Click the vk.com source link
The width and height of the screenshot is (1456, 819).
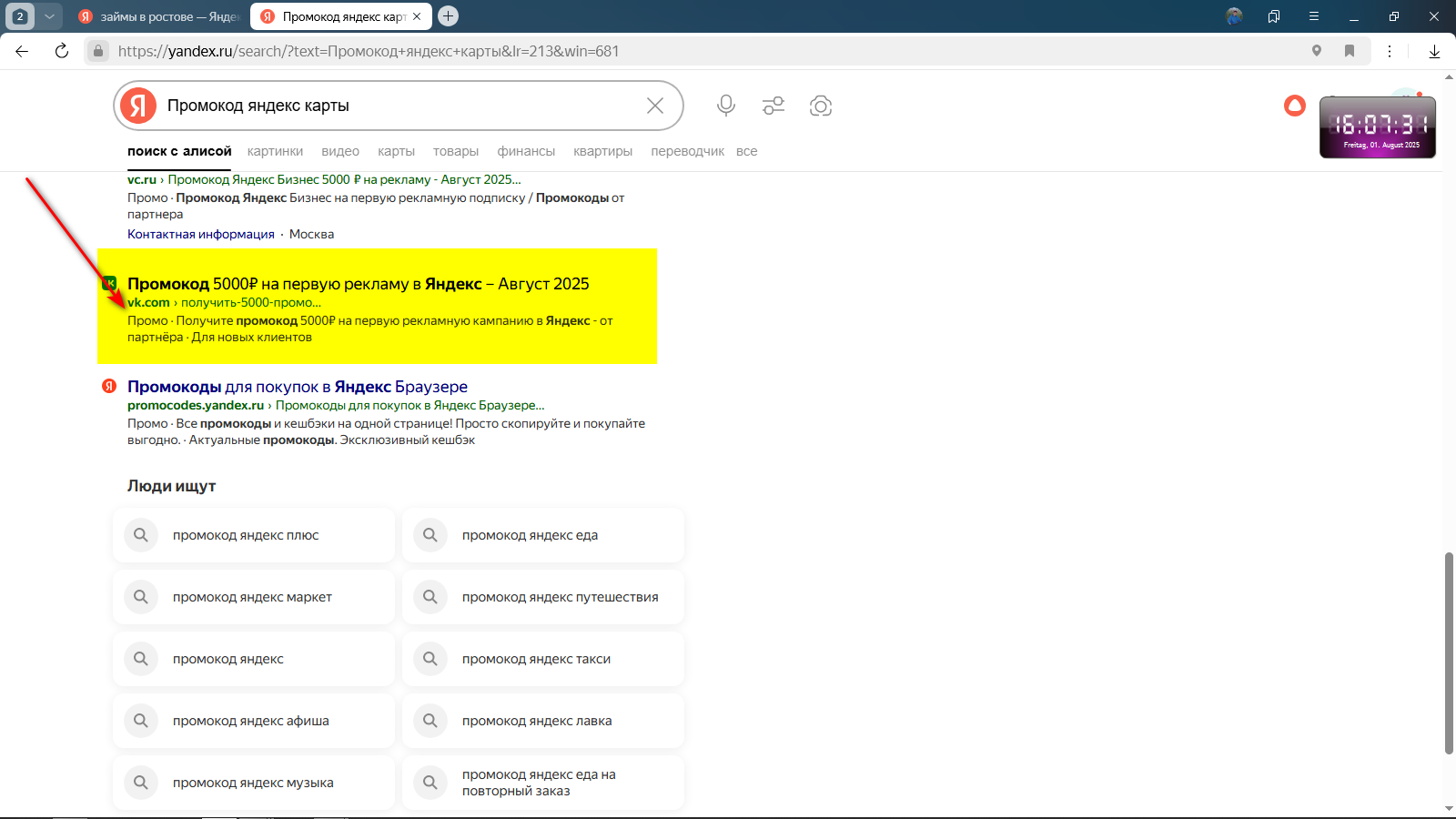click(x=148, y=302)
